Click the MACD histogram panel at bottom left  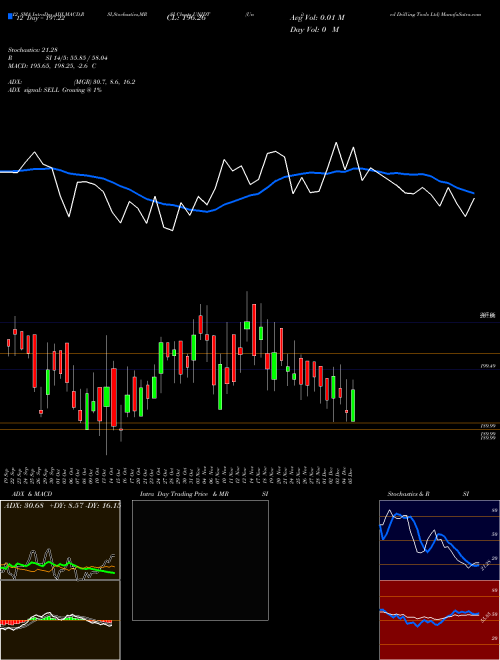pyautogui.click(x=60, y=620)
